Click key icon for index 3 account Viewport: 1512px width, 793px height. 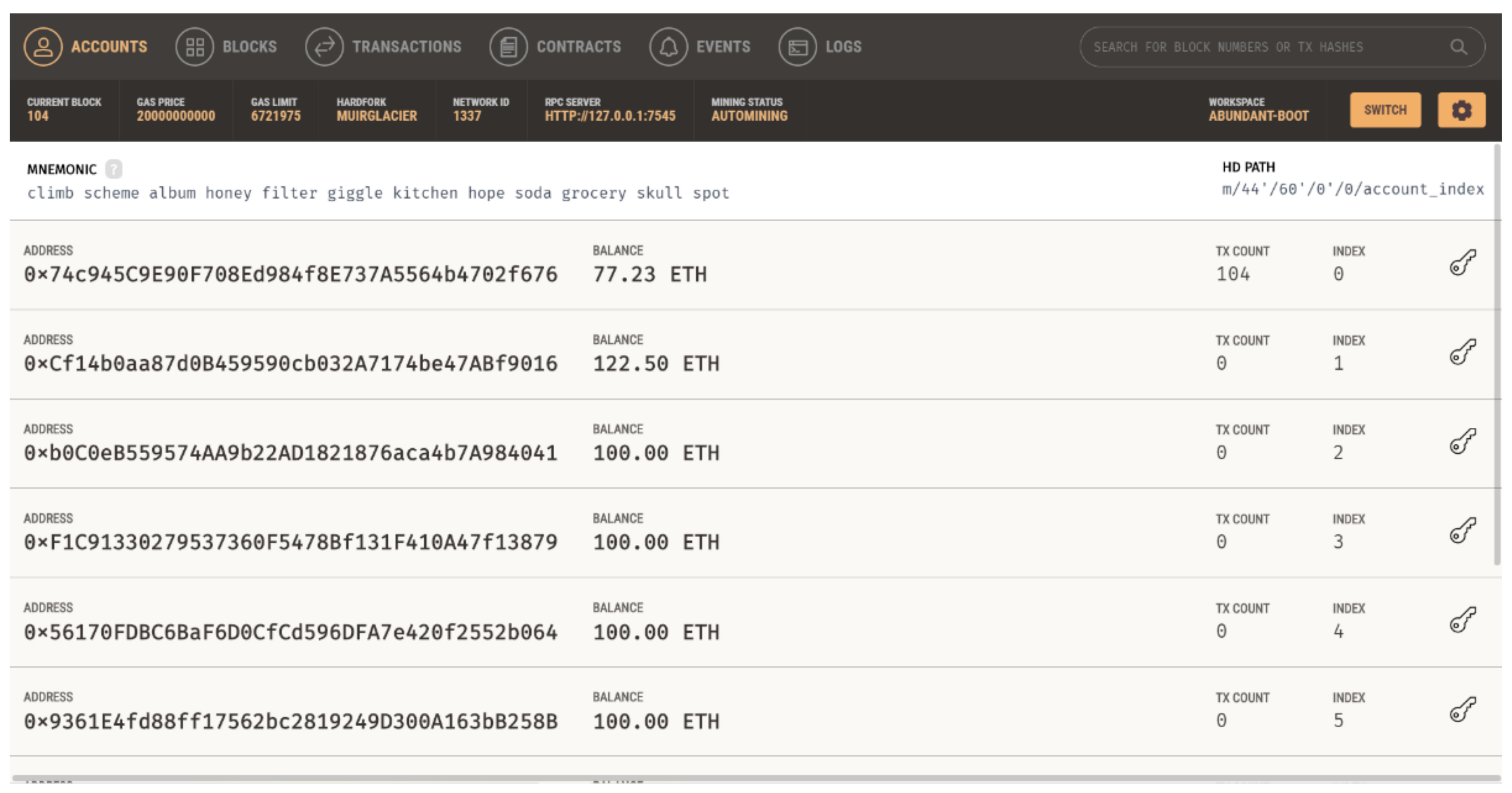[x=1462, y=530]
